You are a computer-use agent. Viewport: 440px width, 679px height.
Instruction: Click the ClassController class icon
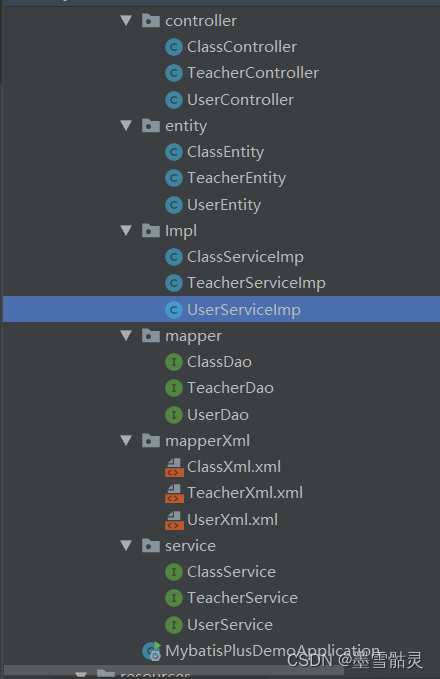coord(174,47)
